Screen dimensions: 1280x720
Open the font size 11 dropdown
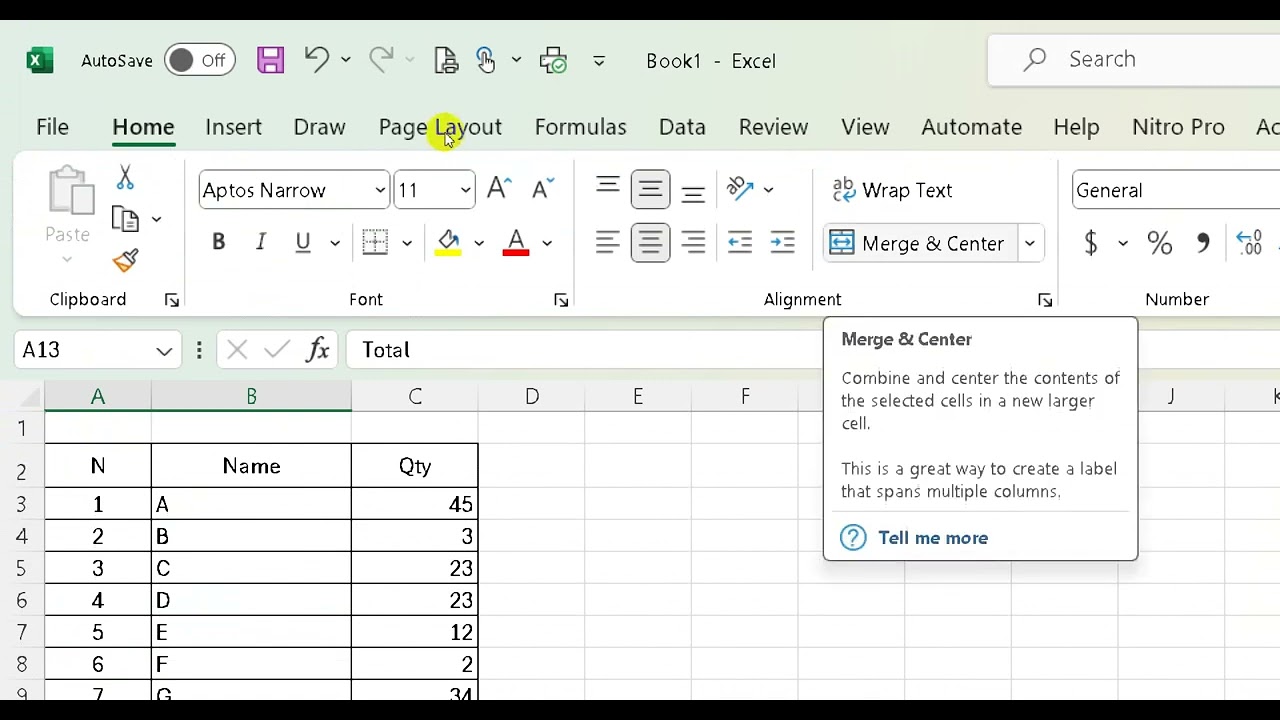pos(465,190)
